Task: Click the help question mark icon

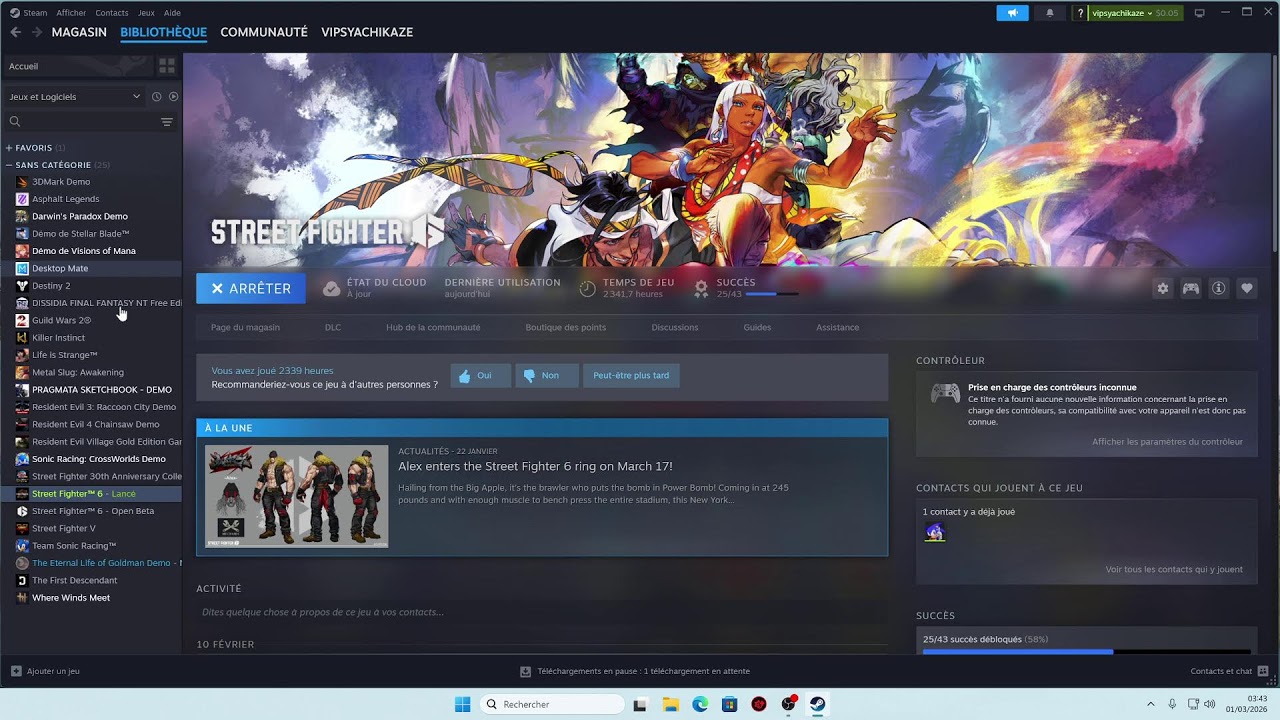Action: 1080,13
